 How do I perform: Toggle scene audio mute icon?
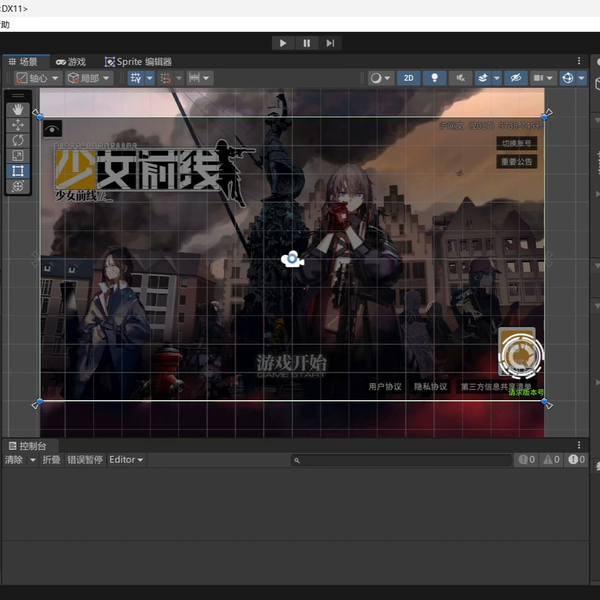pyautogui.click(x=460, y=78)
